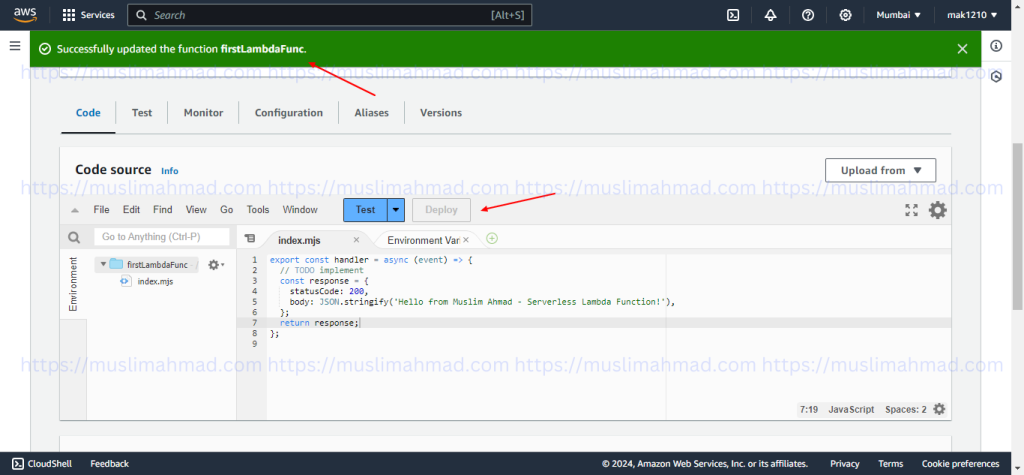Add a new editor tab with plus icon

coord(492,239)
